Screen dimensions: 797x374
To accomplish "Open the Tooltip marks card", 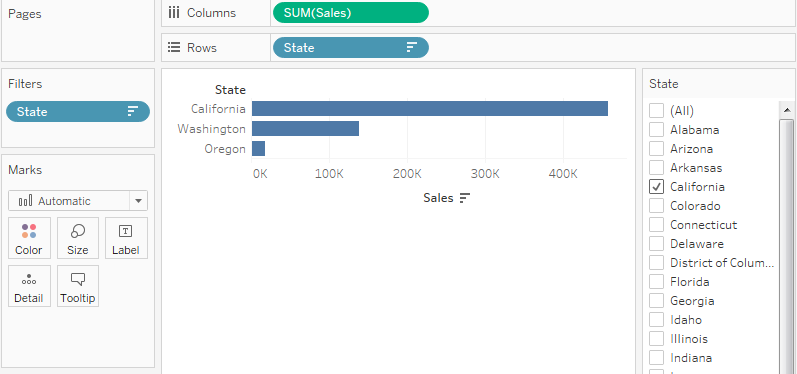I will pyautogui.click(x=78, y=286).
